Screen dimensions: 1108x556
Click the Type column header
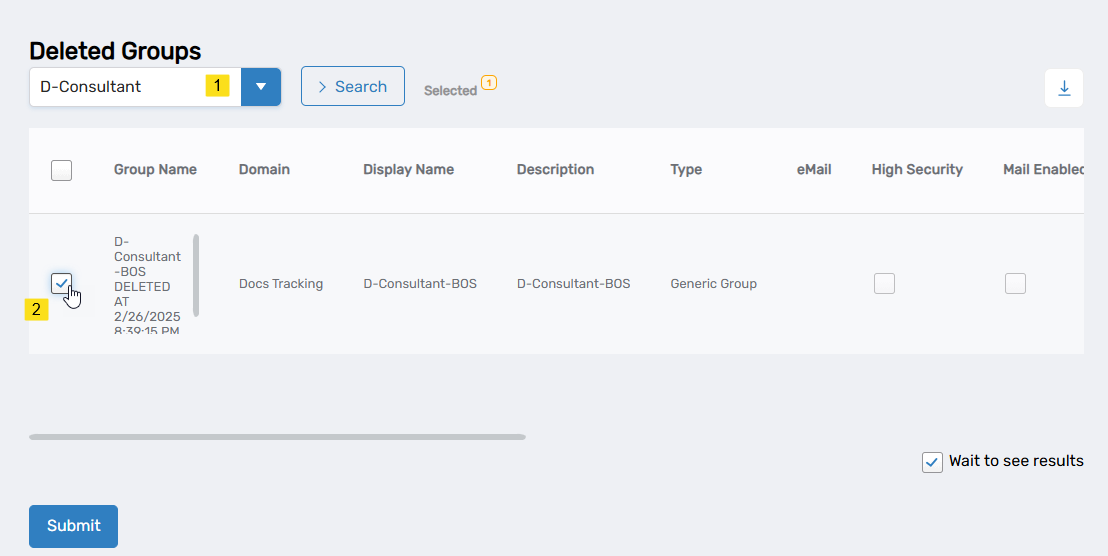pos(686,170)
